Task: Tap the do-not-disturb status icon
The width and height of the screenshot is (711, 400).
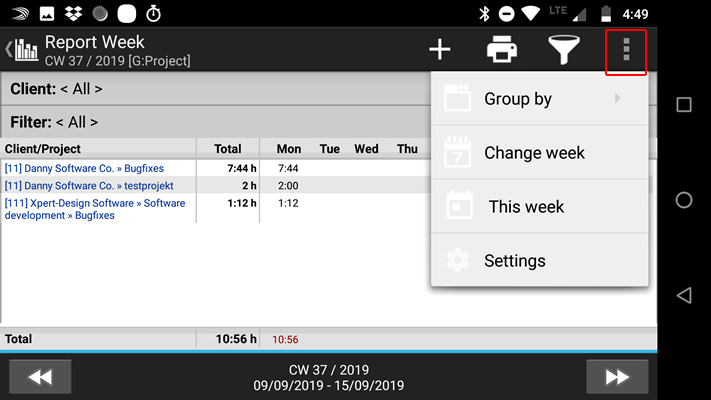Action: [506, 14]
